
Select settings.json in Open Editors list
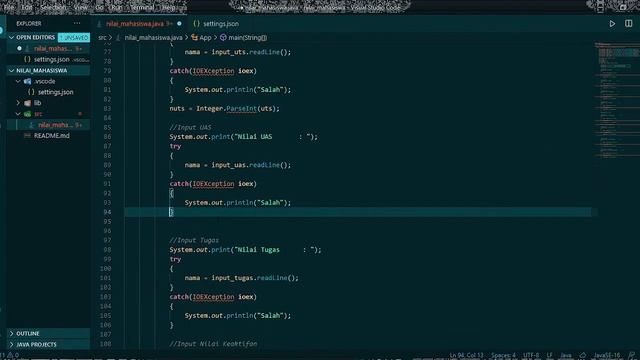tap(51, 59)
